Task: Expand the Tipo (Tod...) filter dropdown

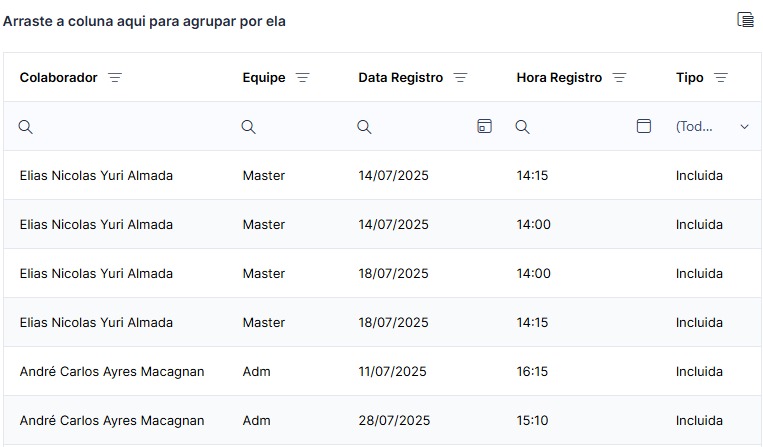Action: [x=744, y=126]
